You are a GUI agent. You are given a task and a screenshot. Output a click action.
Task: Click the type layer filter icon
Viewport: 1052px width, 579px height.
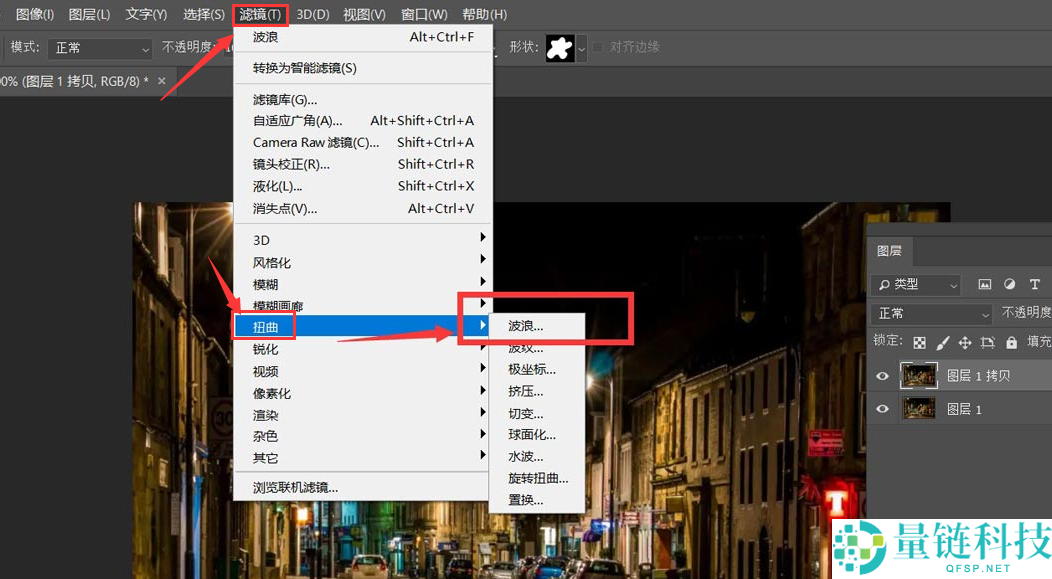coord(1035,284)
